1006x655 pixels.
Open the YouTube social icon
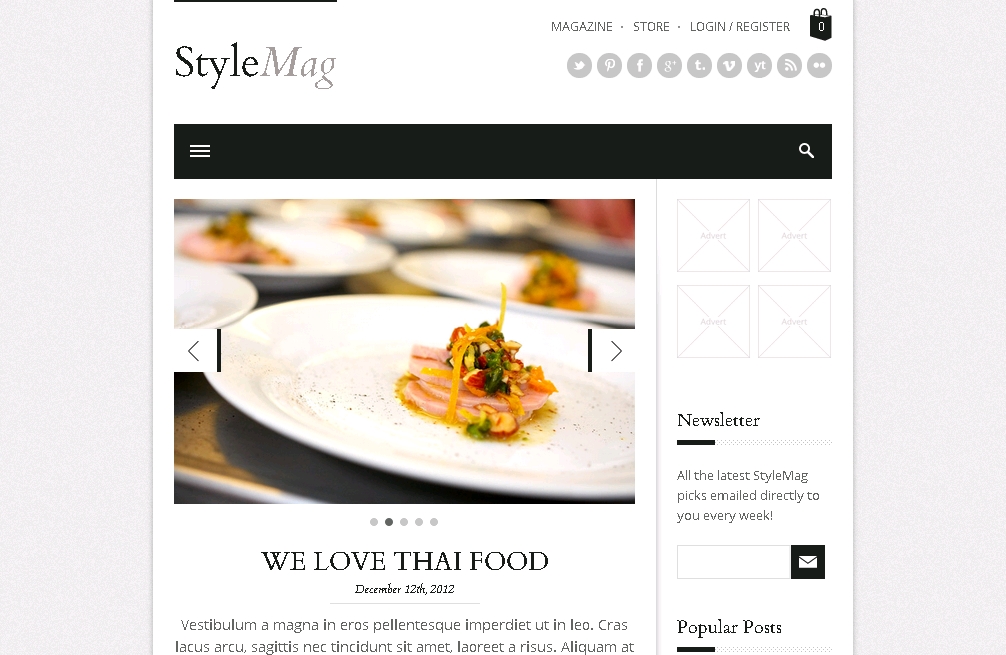tap(760, 65)
